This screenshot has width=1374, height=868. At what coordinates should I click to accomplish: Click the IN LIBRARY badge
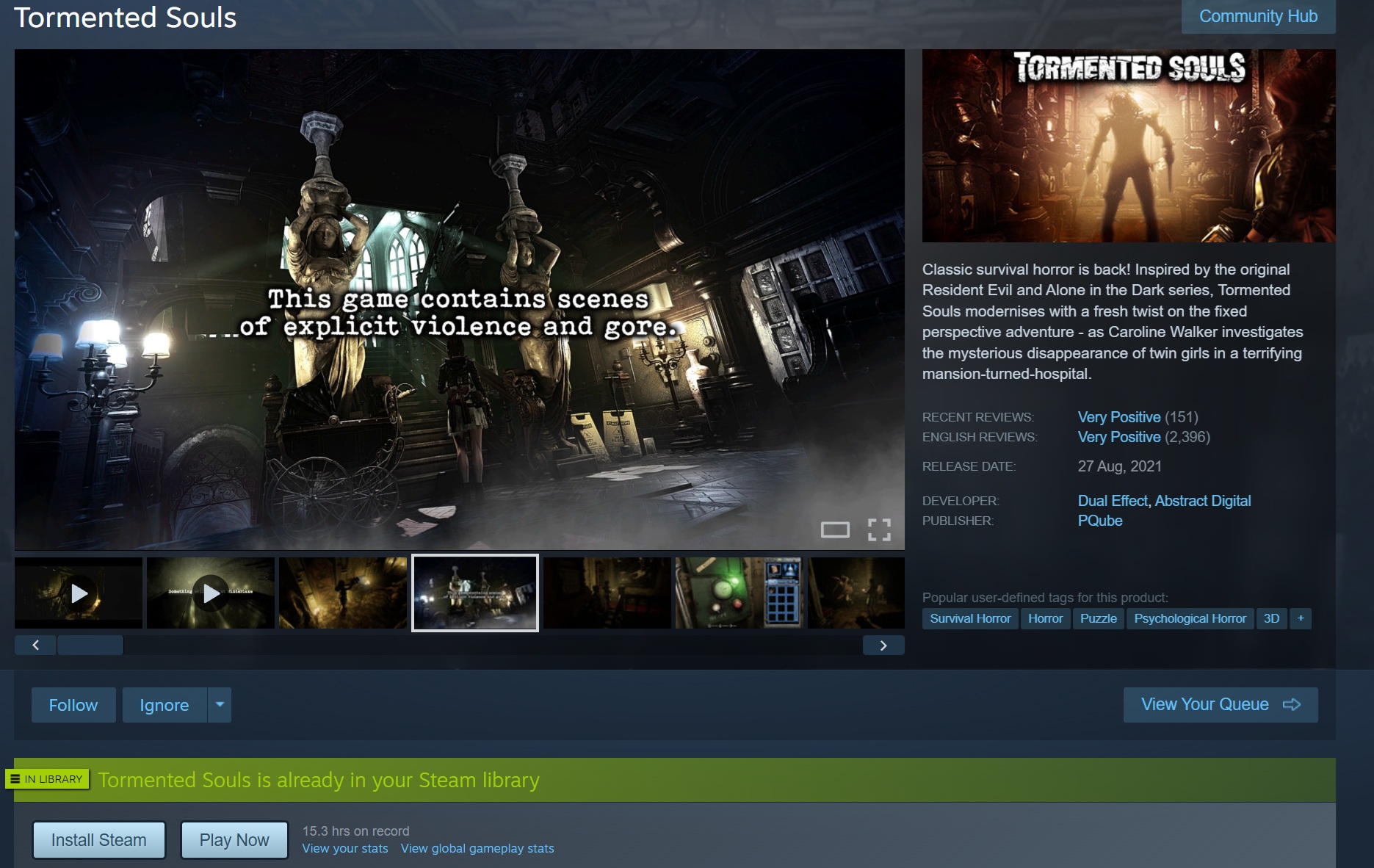pyautogui.click(x=47, y=779)
